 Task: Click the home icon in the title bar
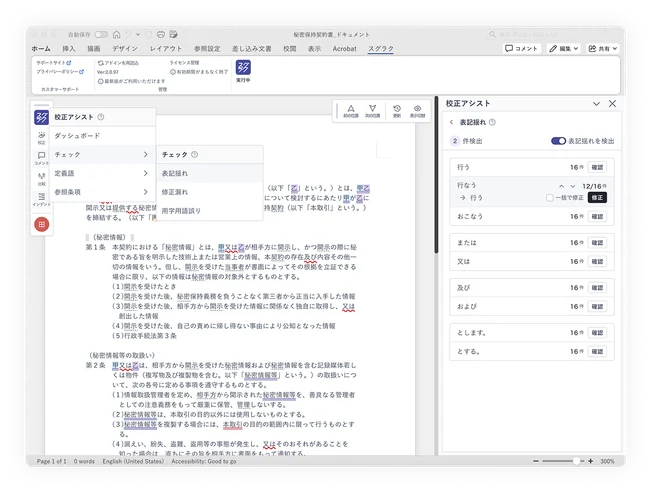(x=116, y=35)
